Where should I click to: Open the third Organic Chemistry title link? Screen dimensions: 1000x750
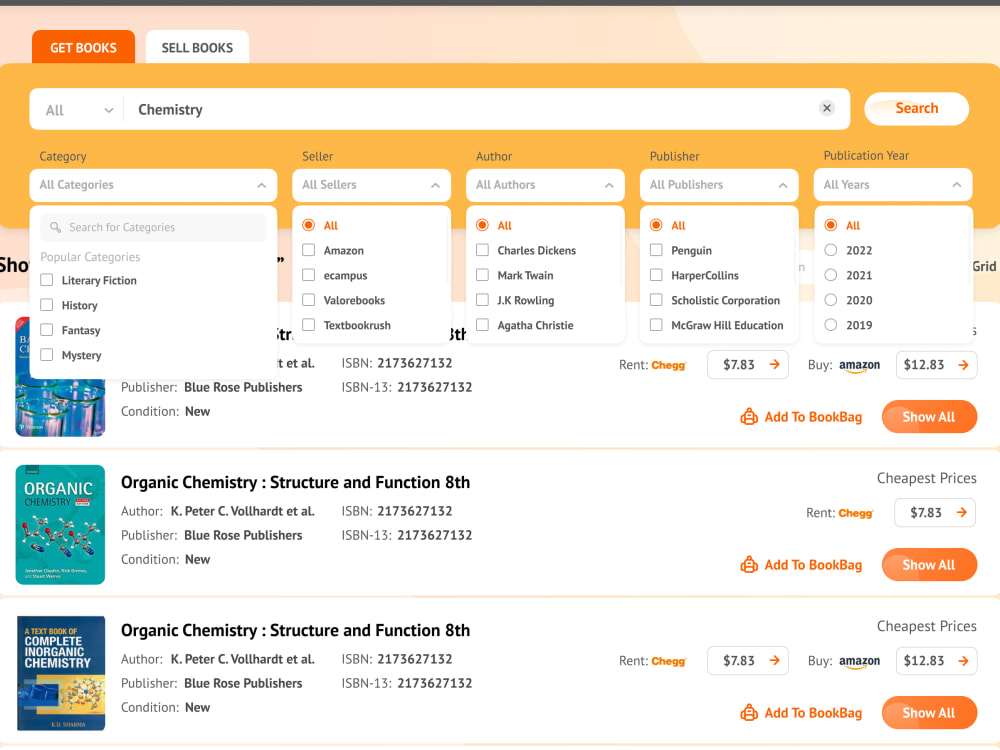pyautogui.click(x=295, y=630)
